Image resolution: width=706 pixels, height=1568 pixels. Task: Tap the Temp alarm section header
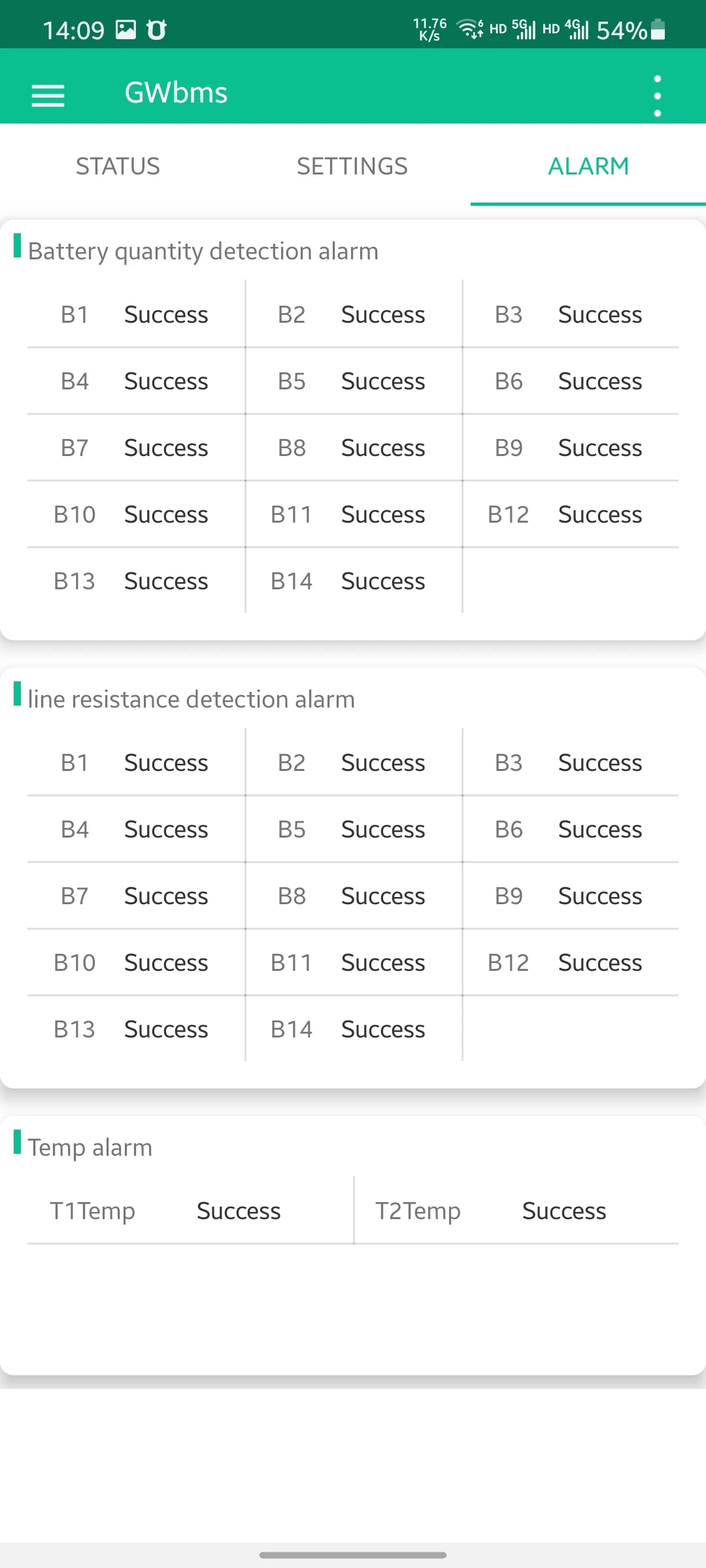tap(90, 1147)
